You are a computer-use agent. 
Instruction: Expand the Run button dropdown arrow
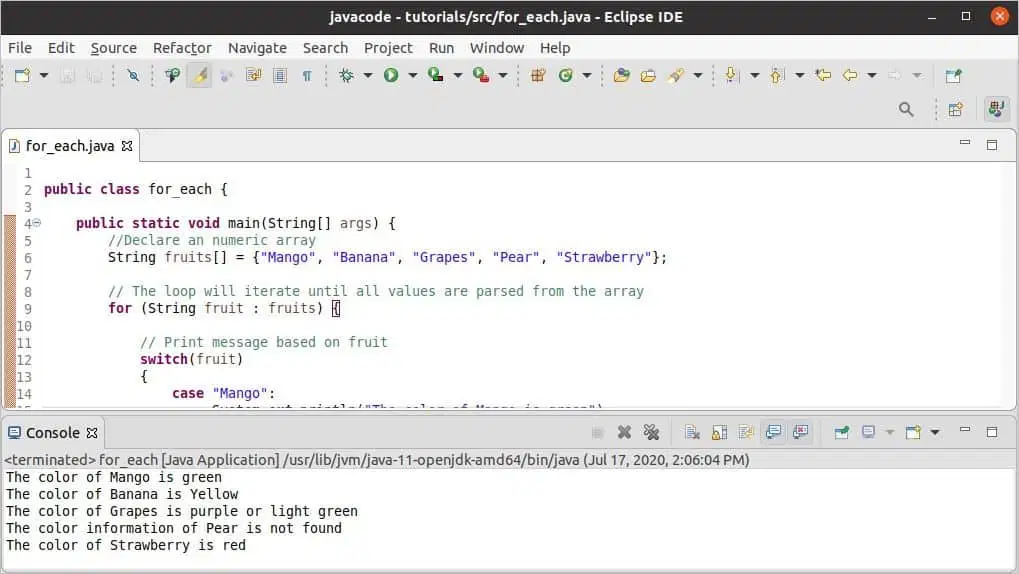[412, 75]
